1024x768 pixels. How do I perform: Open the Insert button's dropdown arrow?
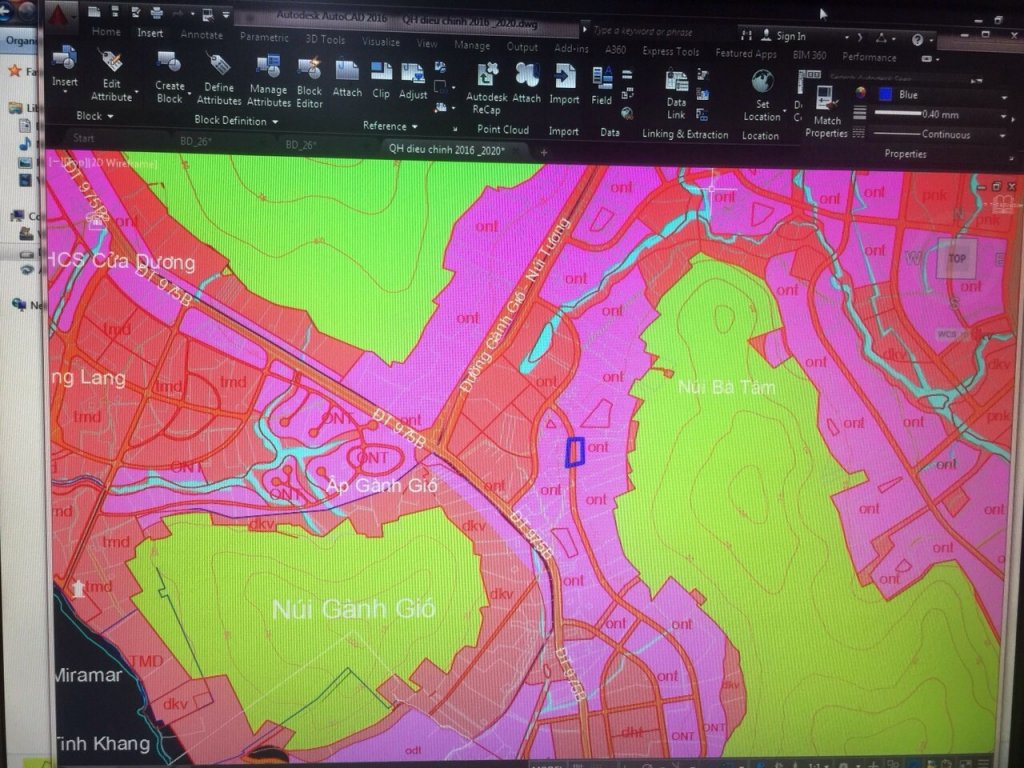pos(65,92)
